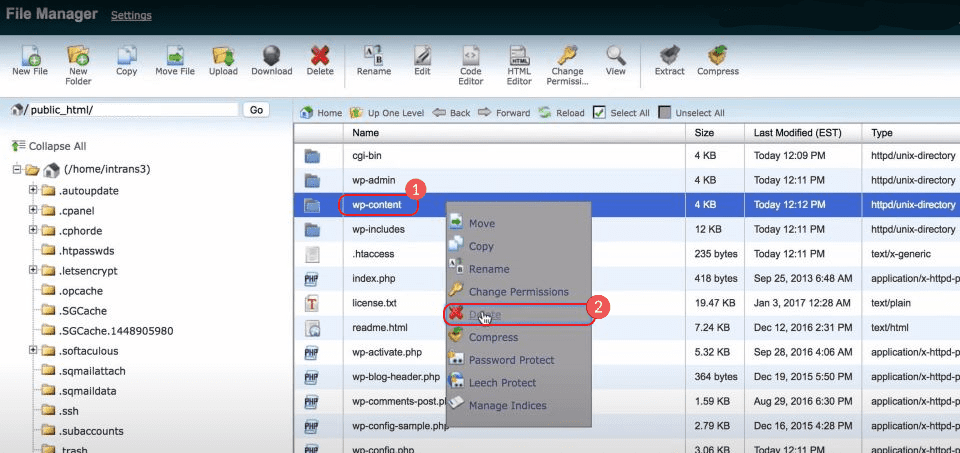Open the Settings link in the header

131,16
